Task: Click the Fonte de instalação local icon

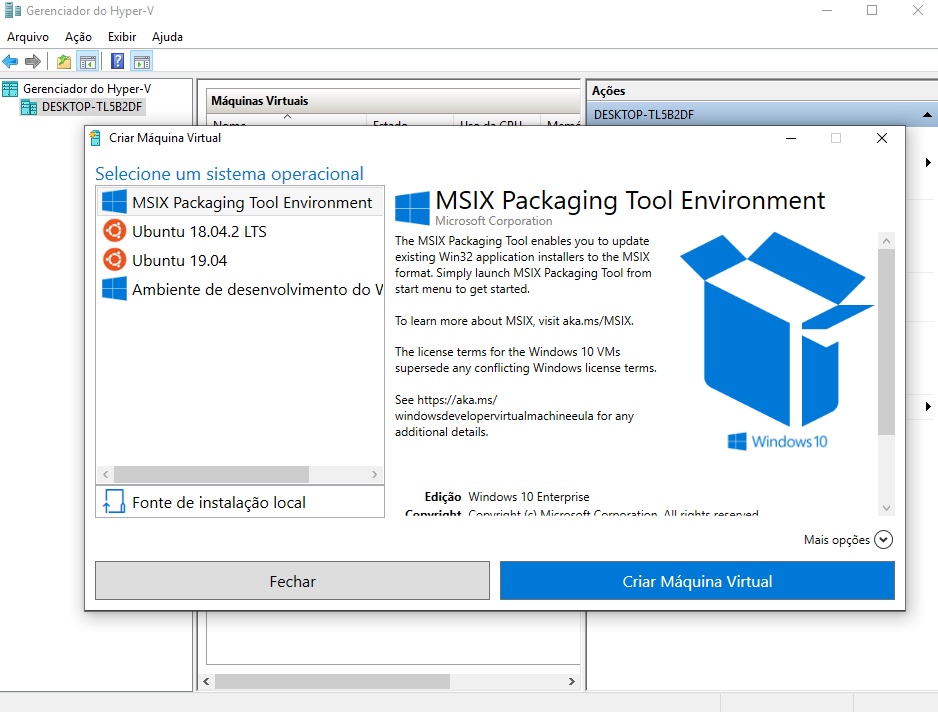Action: tap(114, 502)
